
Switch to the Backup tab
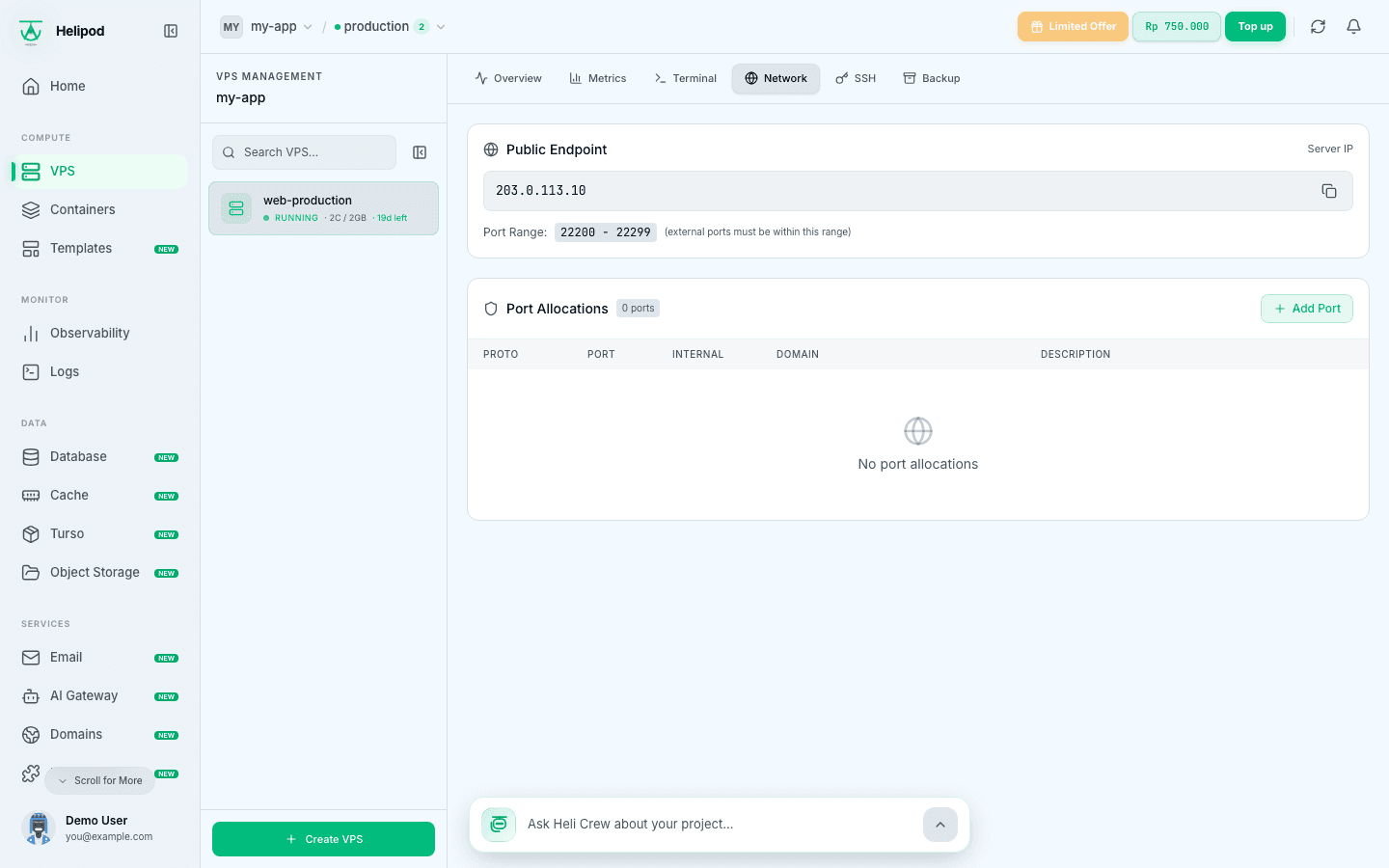click(931, 78)
